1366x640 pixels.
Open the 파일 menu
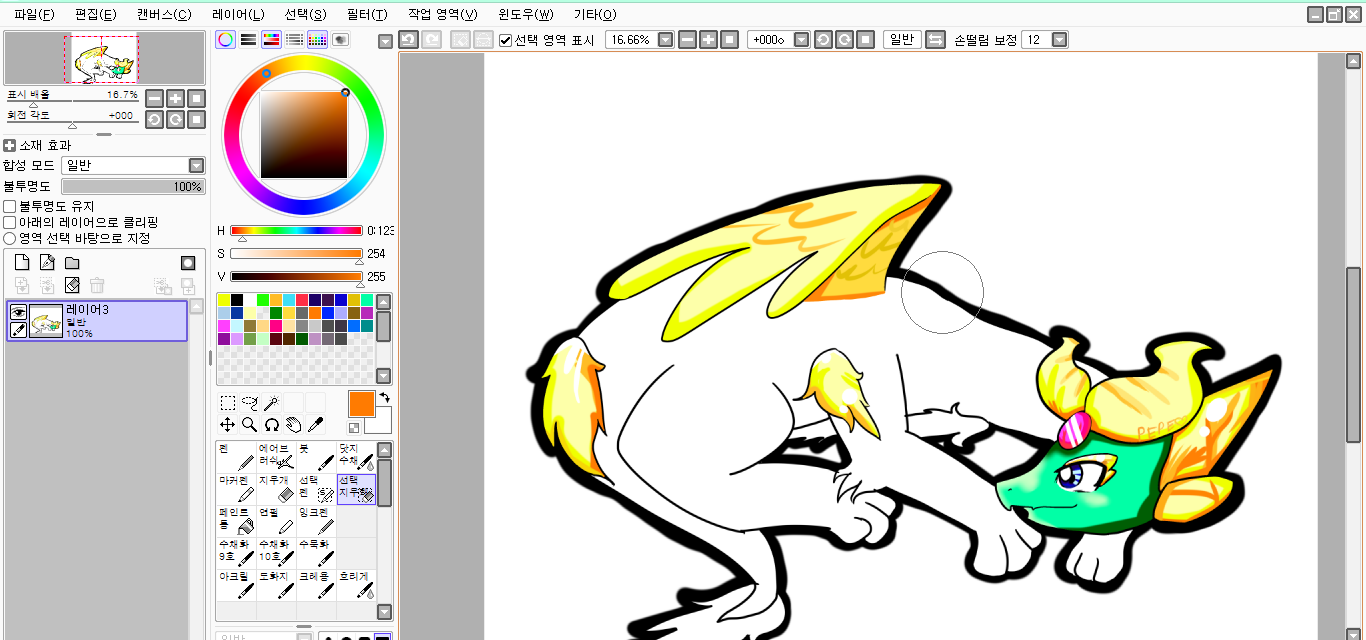pos(34,15)
